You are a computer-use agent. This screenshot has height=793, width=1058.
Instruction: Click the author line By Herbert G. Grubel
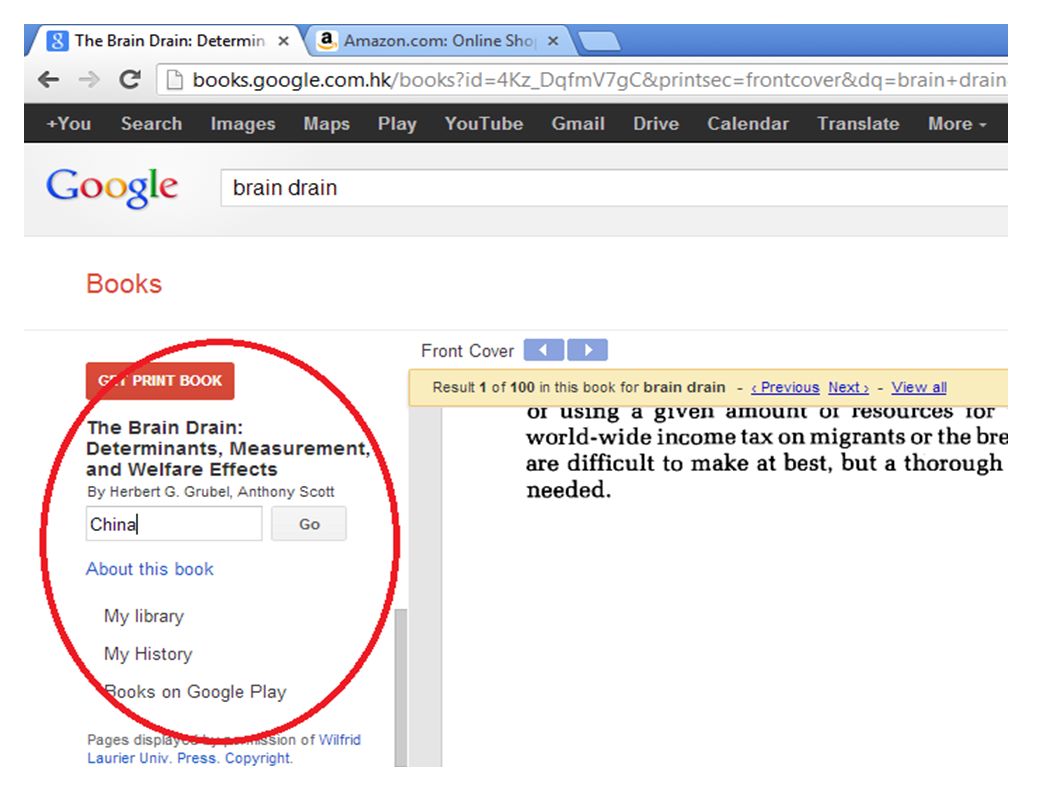211,492
